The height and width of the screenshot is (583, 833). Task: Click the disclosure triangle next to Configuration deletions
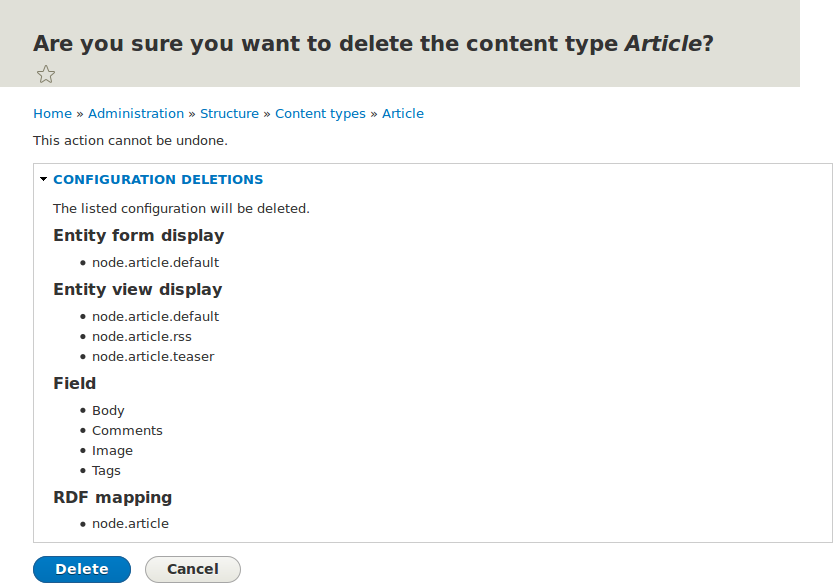(x=42, y=179)
